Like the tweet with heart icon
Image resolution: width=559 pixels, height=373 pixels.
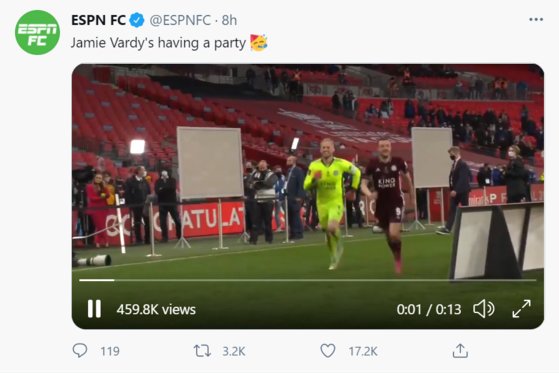click(x=328, y=351)
